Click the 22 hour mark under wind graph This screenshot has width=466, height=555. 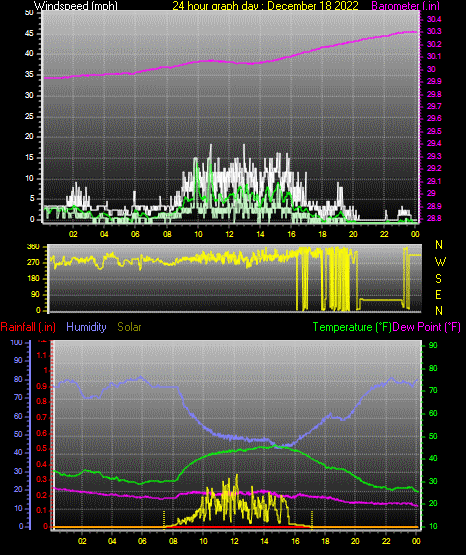click(x=384, y=234)
